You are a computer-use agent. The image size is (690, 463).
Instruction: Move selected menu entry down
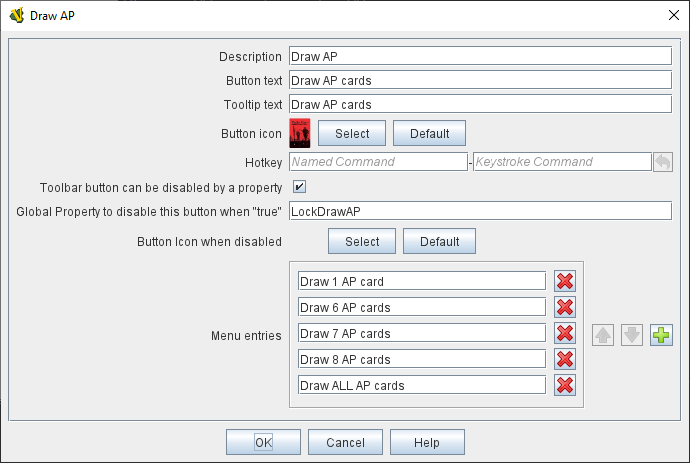[632, 335]
